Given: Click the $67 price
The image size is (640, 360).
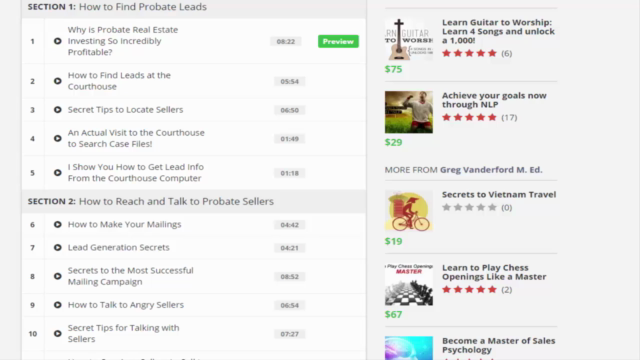Looking at the screenshot, I should pos(393,314).
